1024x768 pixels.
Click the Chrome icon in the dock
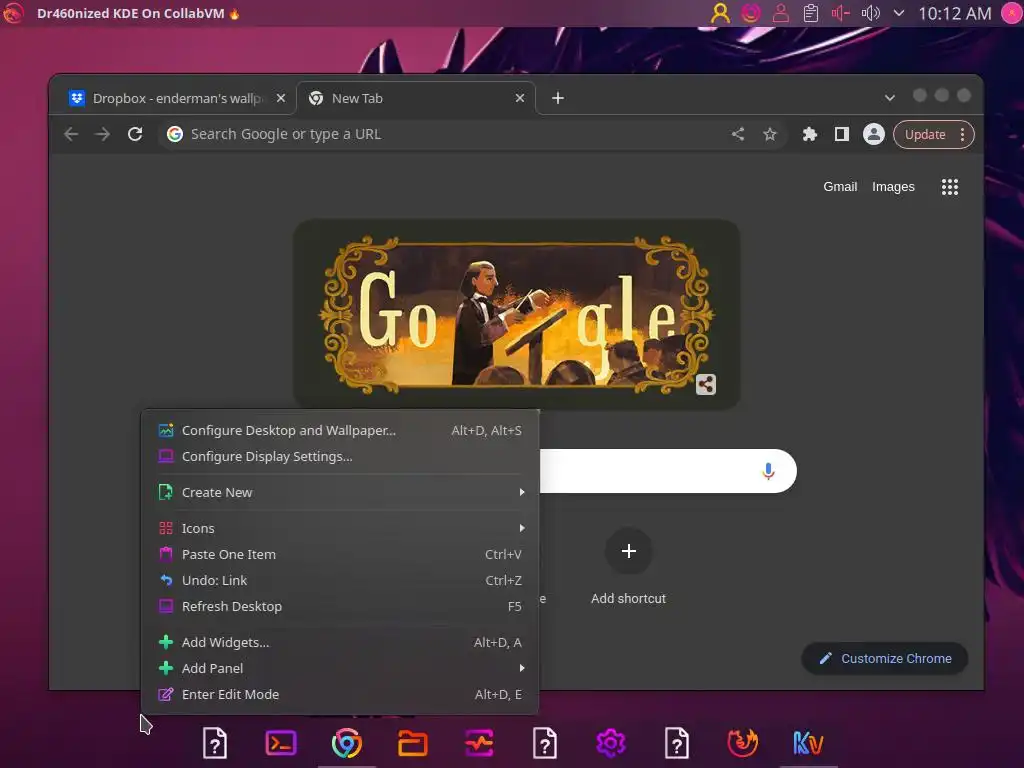[347, 743]
